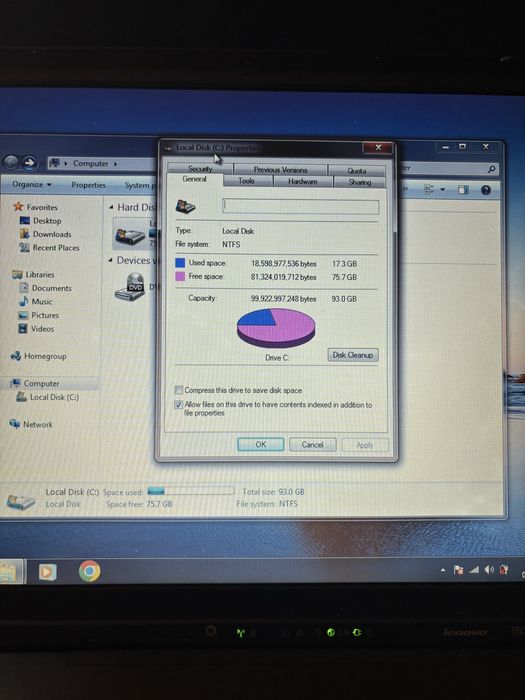
Task: Open the Quota tab
Action: point(357,171)
